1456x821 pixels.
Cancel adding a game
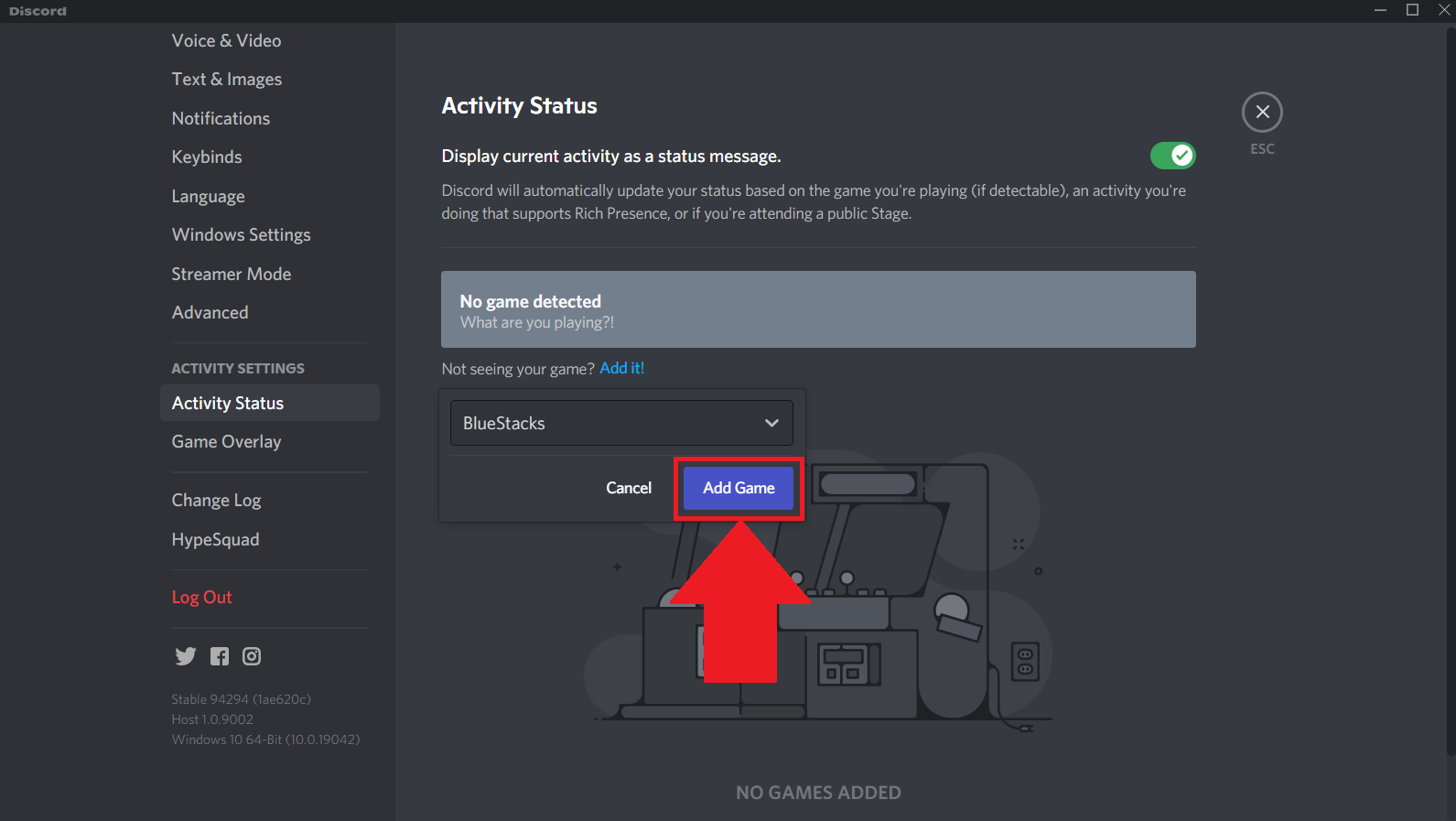629,488
